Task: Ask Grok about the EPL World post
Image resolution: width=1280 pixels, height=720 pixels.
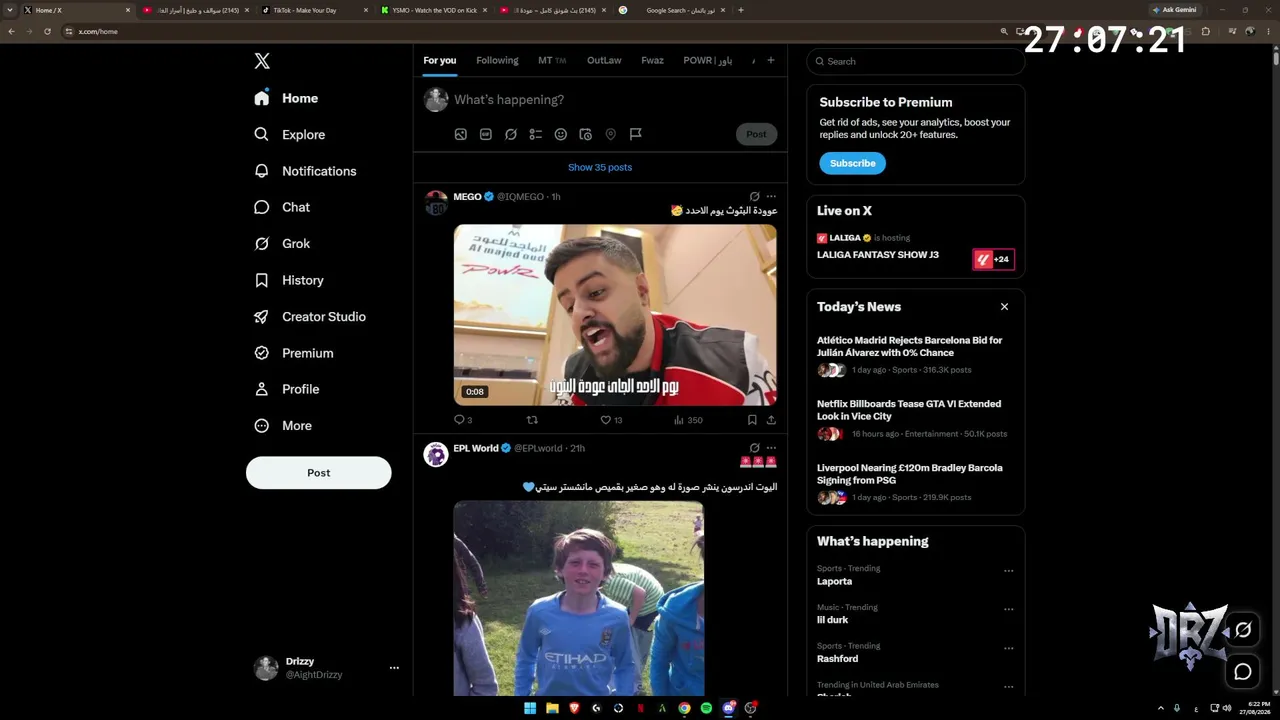Action: tap(755, 448)
